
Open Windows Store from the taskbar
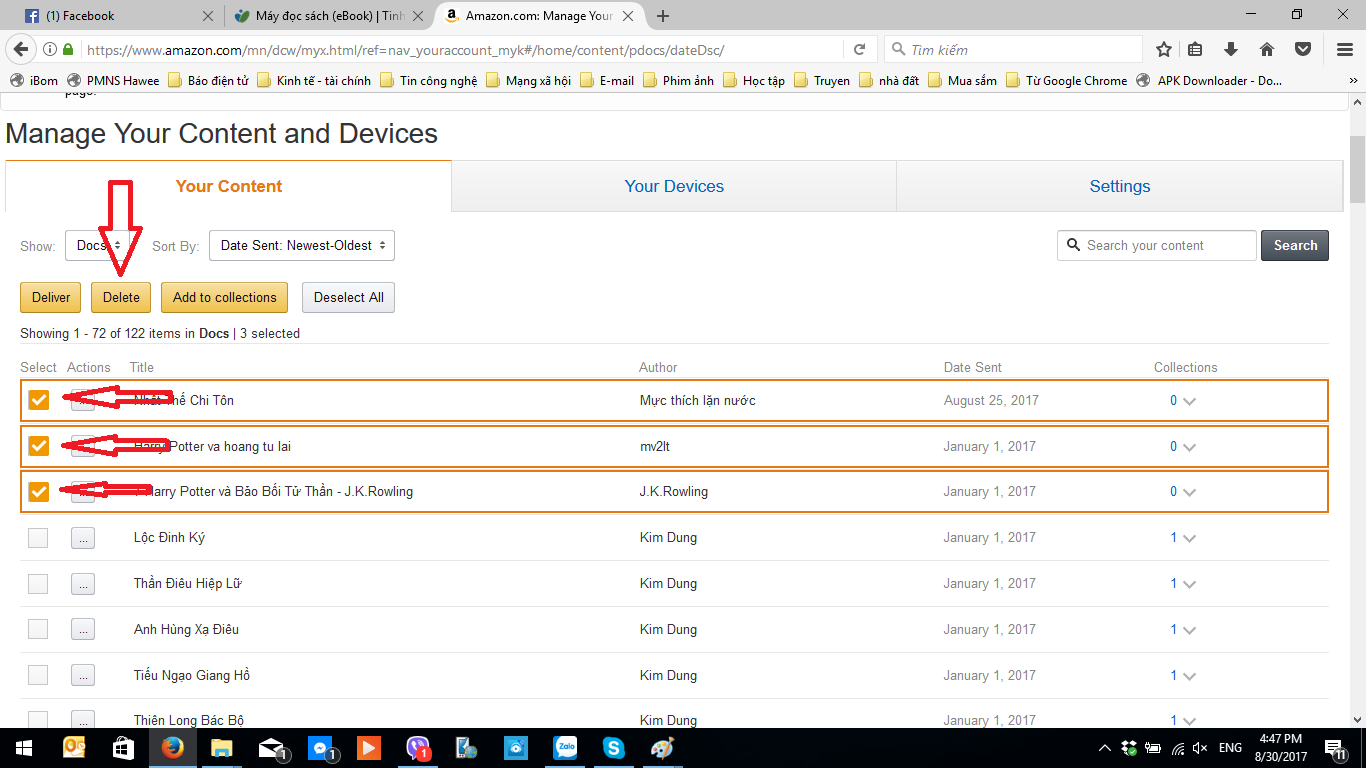[x=123, y=748]
